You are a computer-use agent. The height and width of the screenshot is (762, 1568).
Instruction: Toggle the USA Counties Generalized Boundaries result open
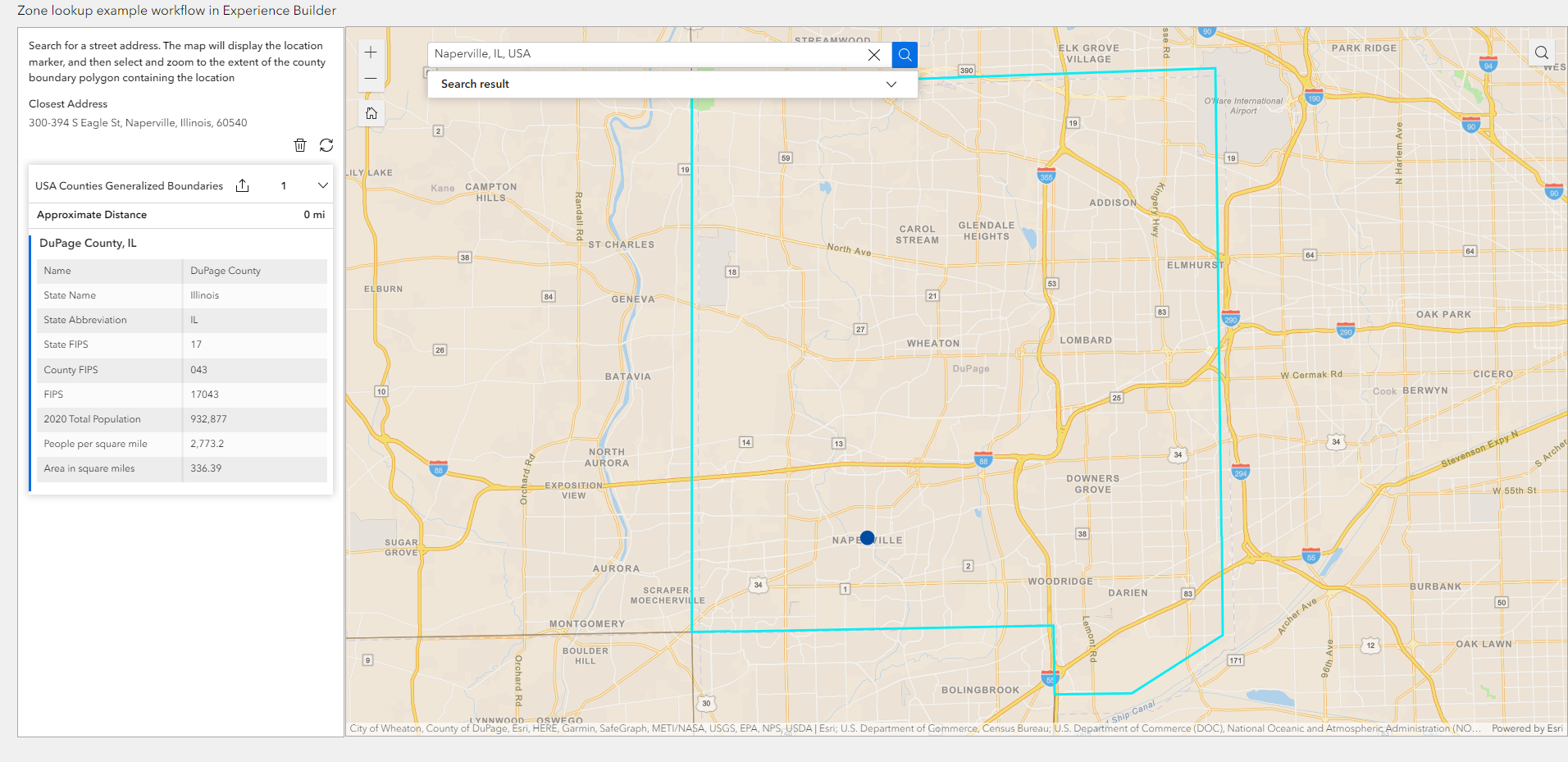pos(128,185)
